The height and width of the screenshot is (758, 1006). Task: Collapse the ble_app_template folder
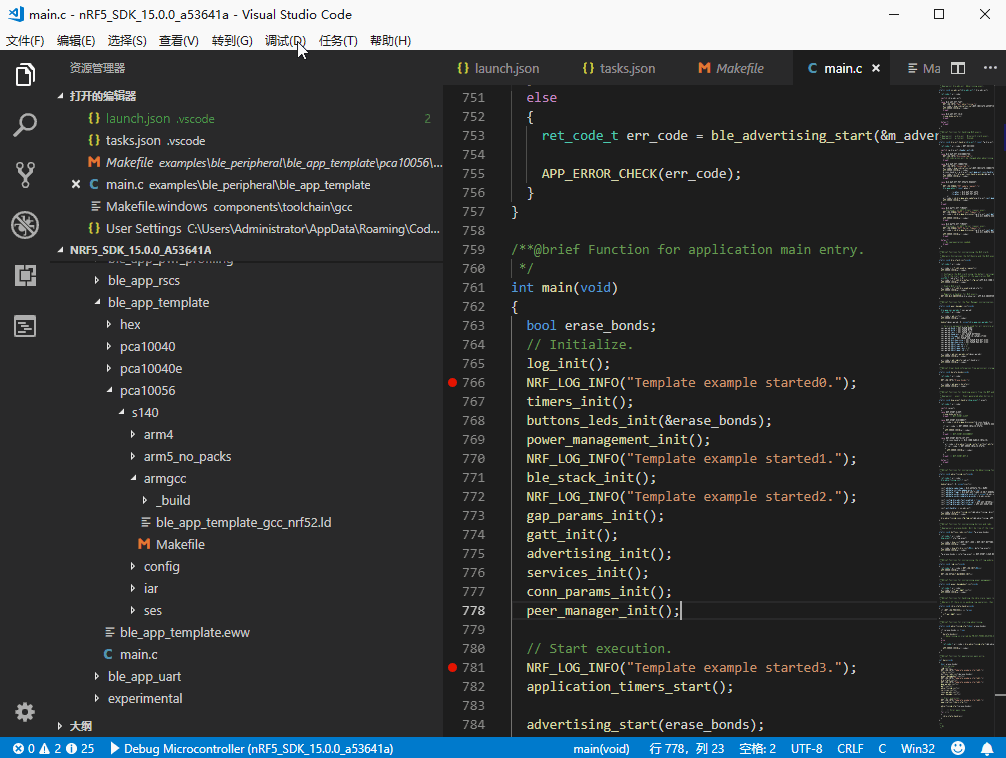coord(97,302)
